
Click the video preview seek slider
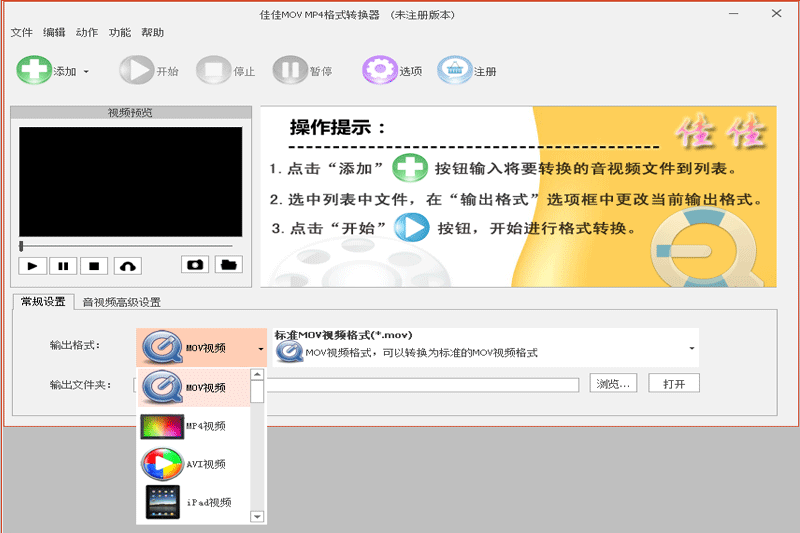point(131,246)
